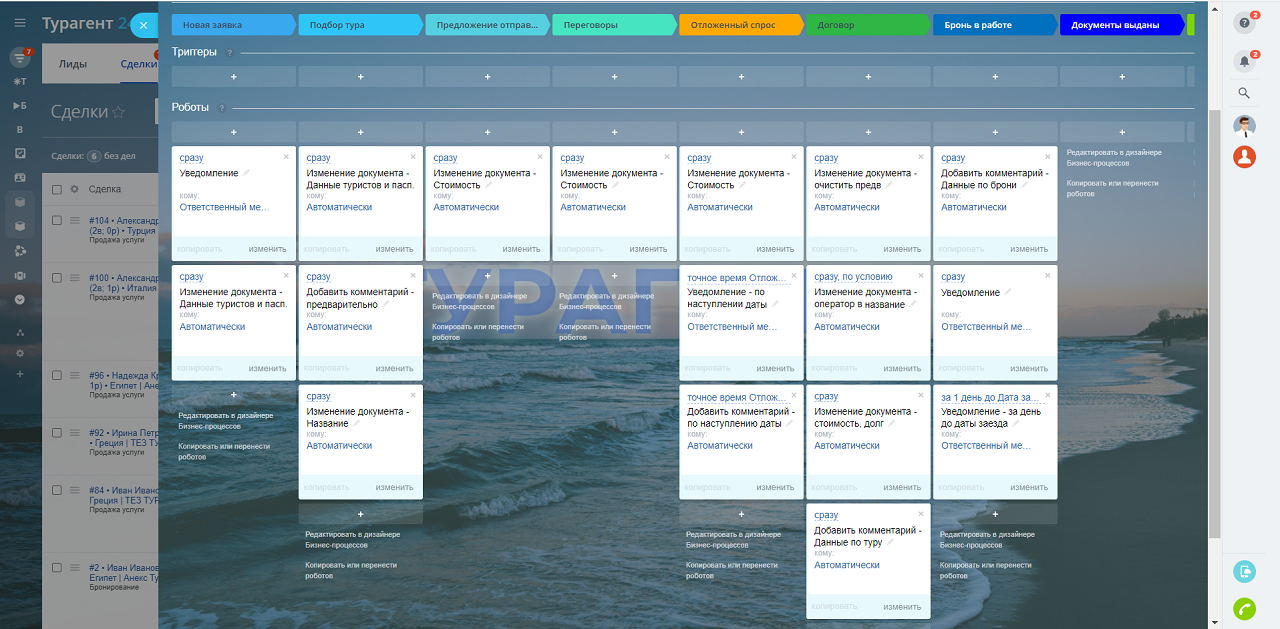Close the robots slider panel
Viewport: 1280px width, 629px height.
point(144,26)
